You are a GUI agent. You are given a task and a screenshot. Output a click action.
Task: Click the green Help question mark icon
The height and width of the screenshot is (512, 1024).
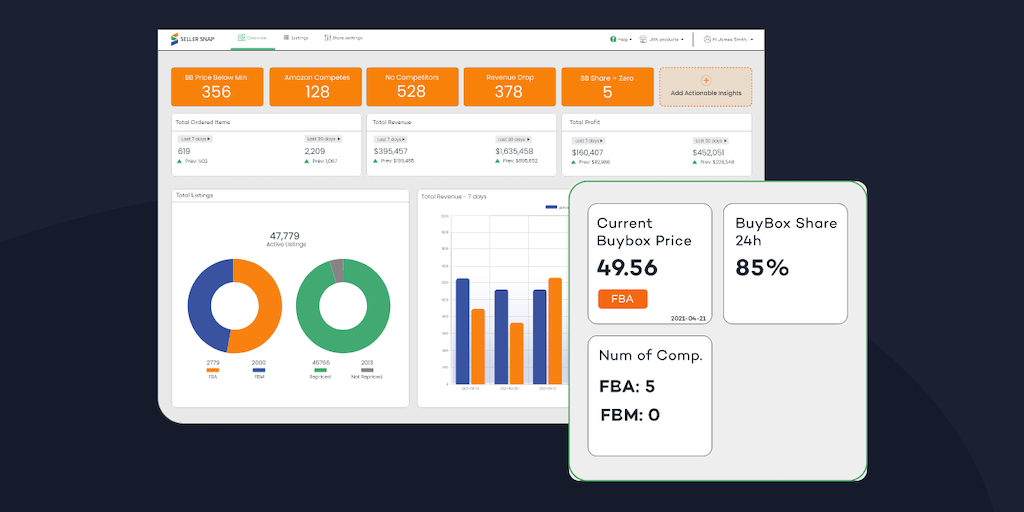[x=613, y=39]
